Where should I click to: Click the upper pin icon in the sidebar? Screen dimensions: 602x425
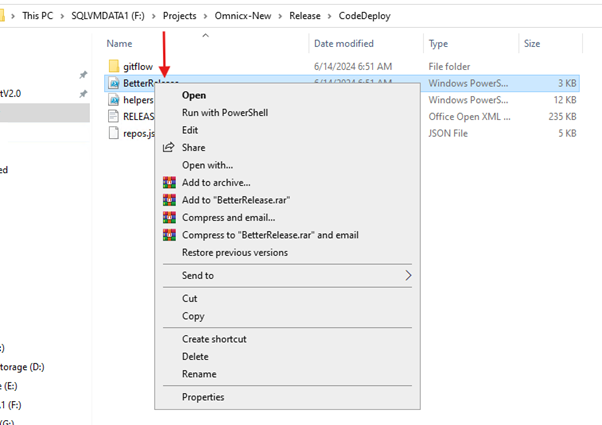[83, 75]
